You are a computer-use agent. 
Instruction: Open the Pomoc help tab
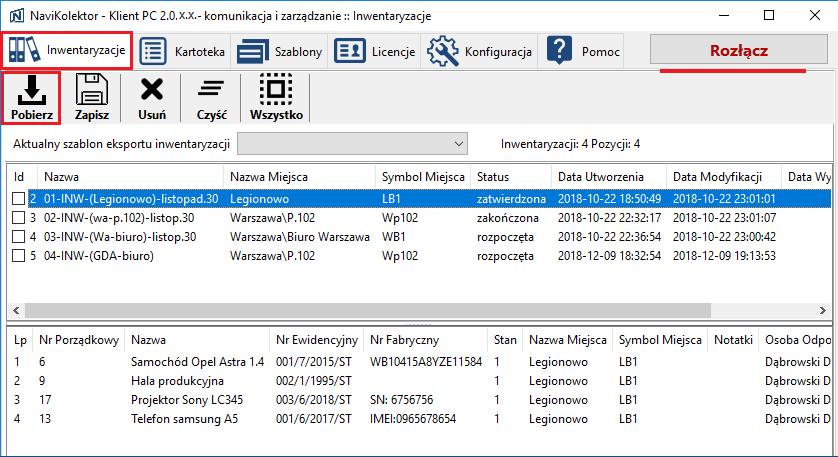tap(583, 51)
